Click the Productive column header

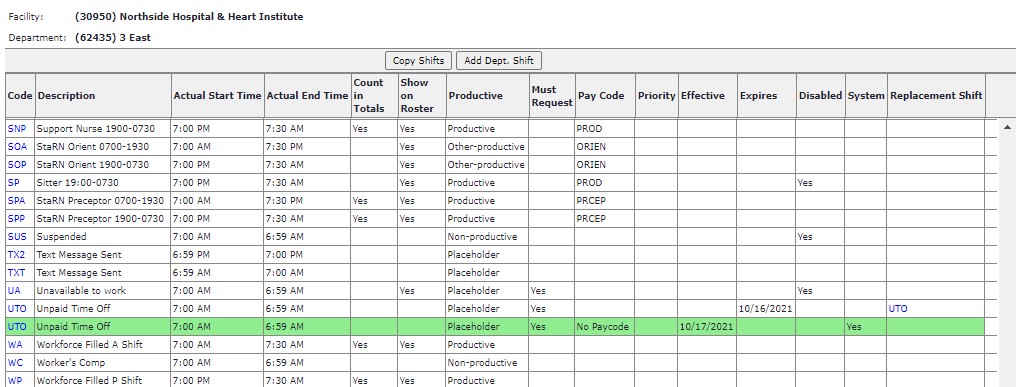(476, 96)
